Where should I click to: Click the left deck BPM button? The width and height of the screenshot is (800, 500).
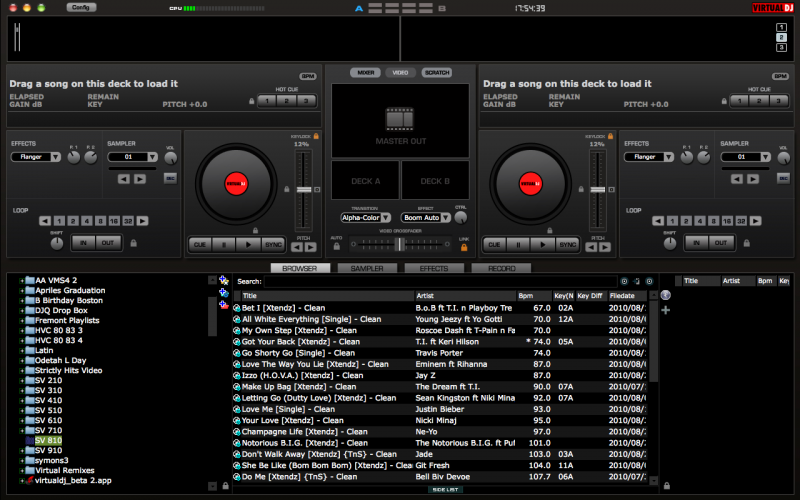click(x=308, y=76)
